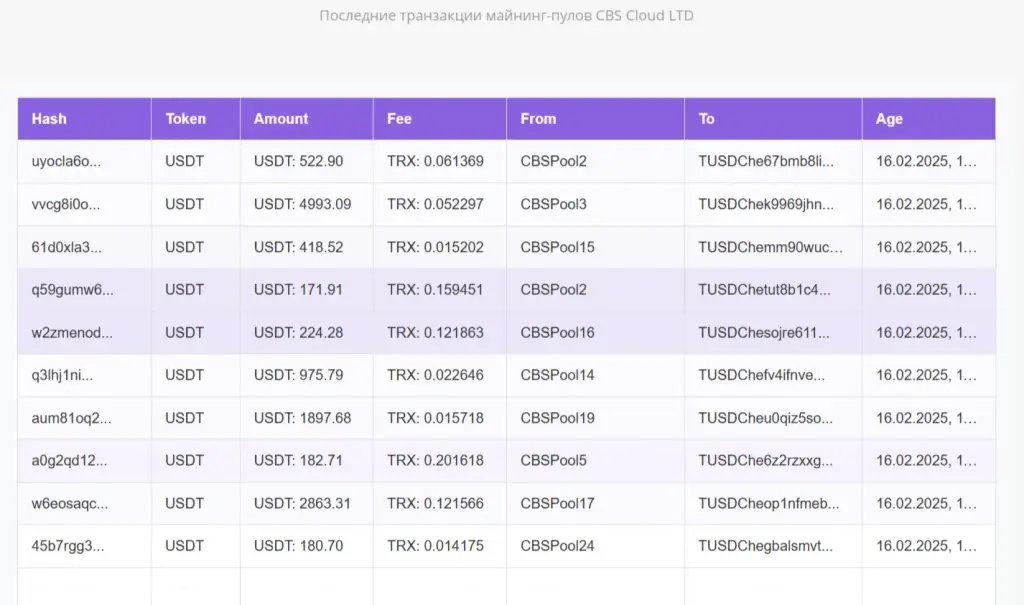Click the fee TRX: 0.121863
This screenshot has width=1024, height=605.
[435, 333]
